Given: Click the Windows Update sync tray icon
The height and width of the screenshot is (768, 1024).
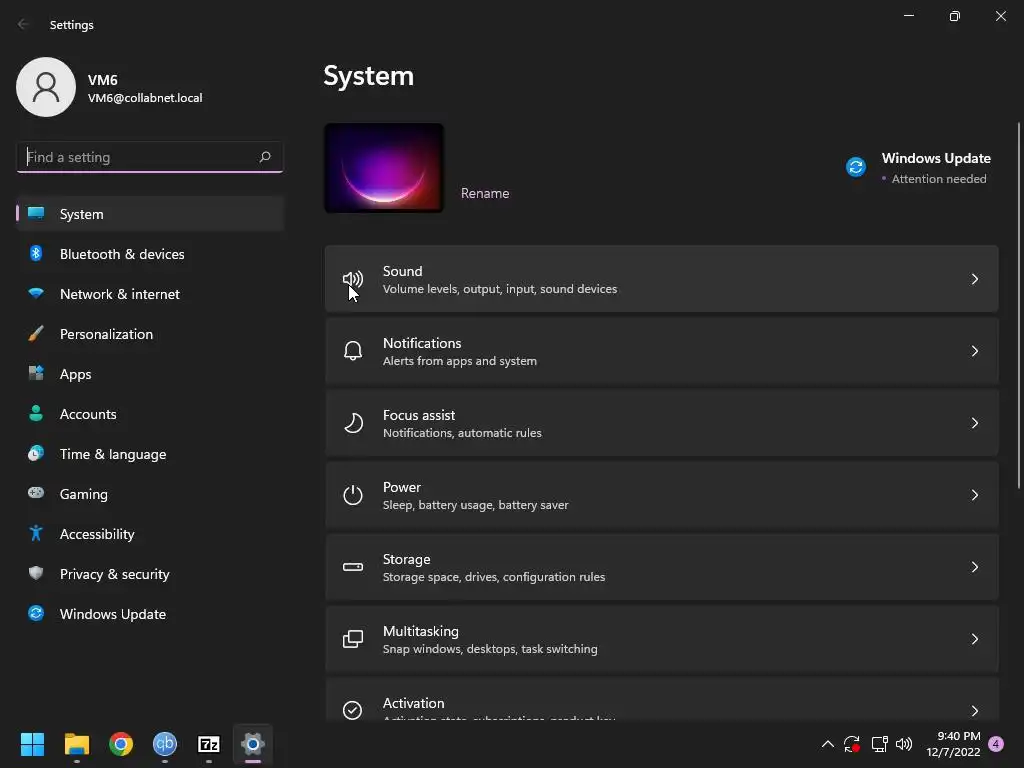Looking at the screenshot, I should pyautogui.click(x=852, y=744).
